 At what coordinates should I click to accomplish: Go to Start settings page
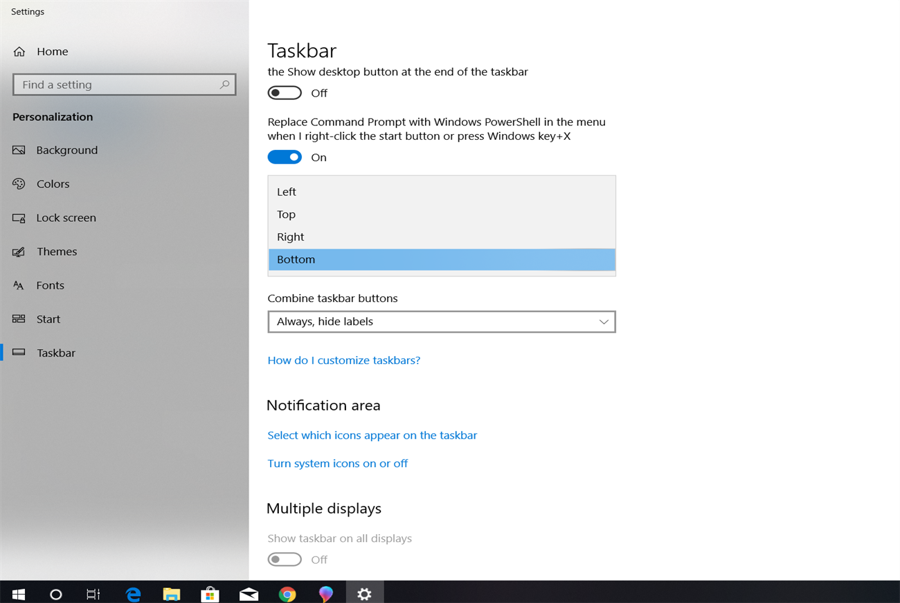click(x=48, y=319)
